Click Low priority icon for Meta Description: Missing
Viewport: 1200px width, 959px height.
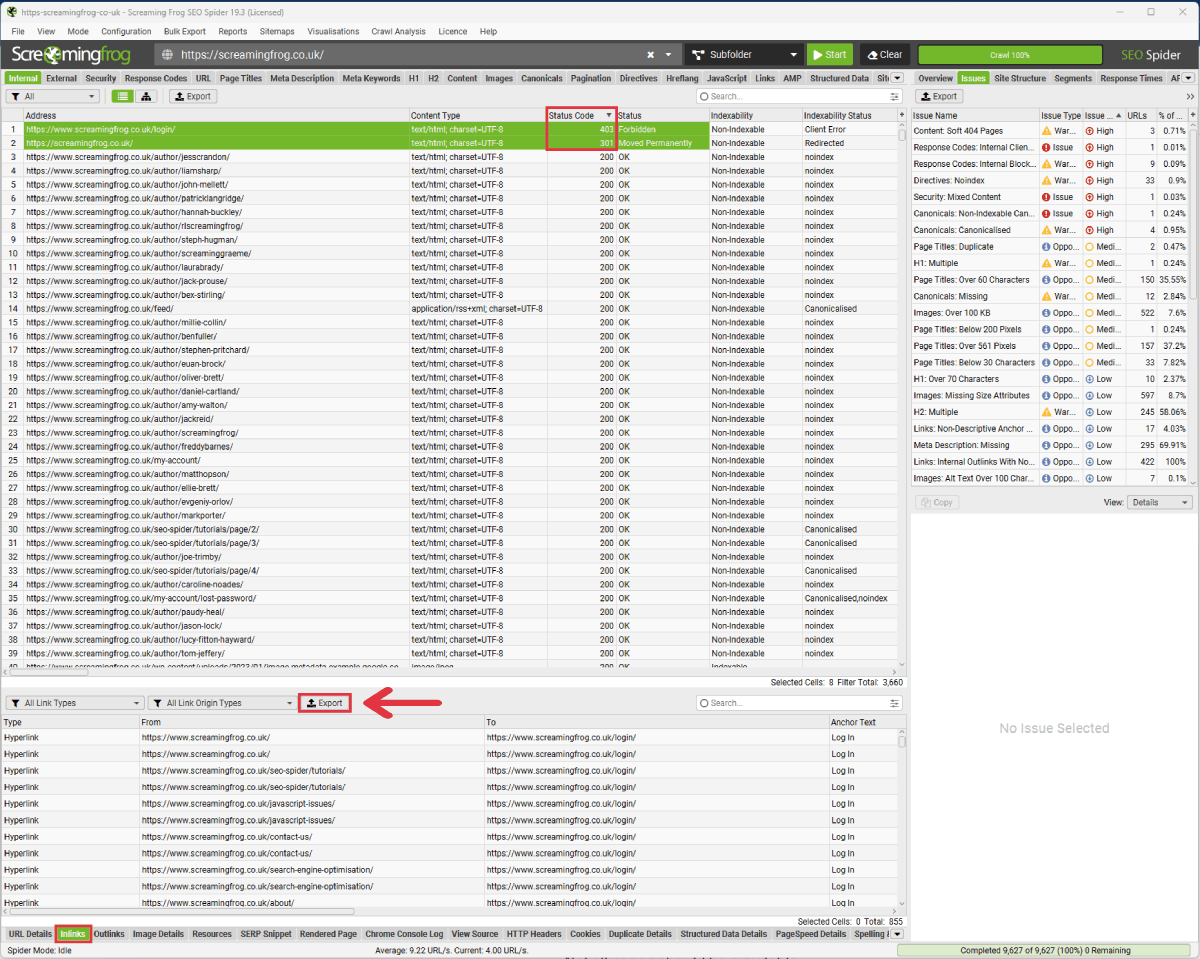tap(1090, 445)
